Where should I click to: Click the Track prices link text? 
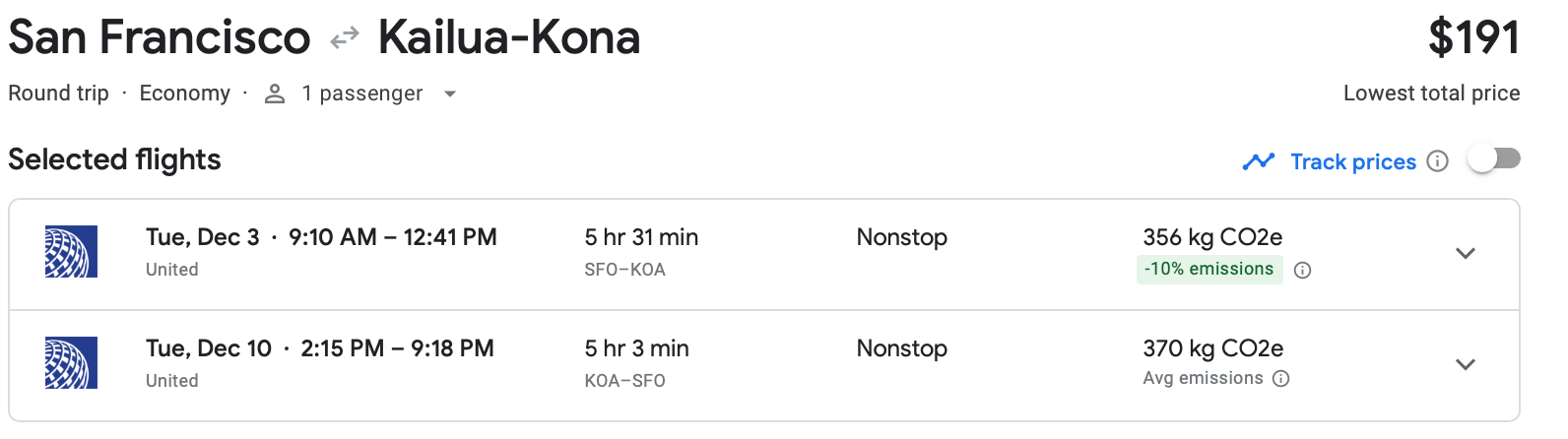click(x=1353, y=161)
